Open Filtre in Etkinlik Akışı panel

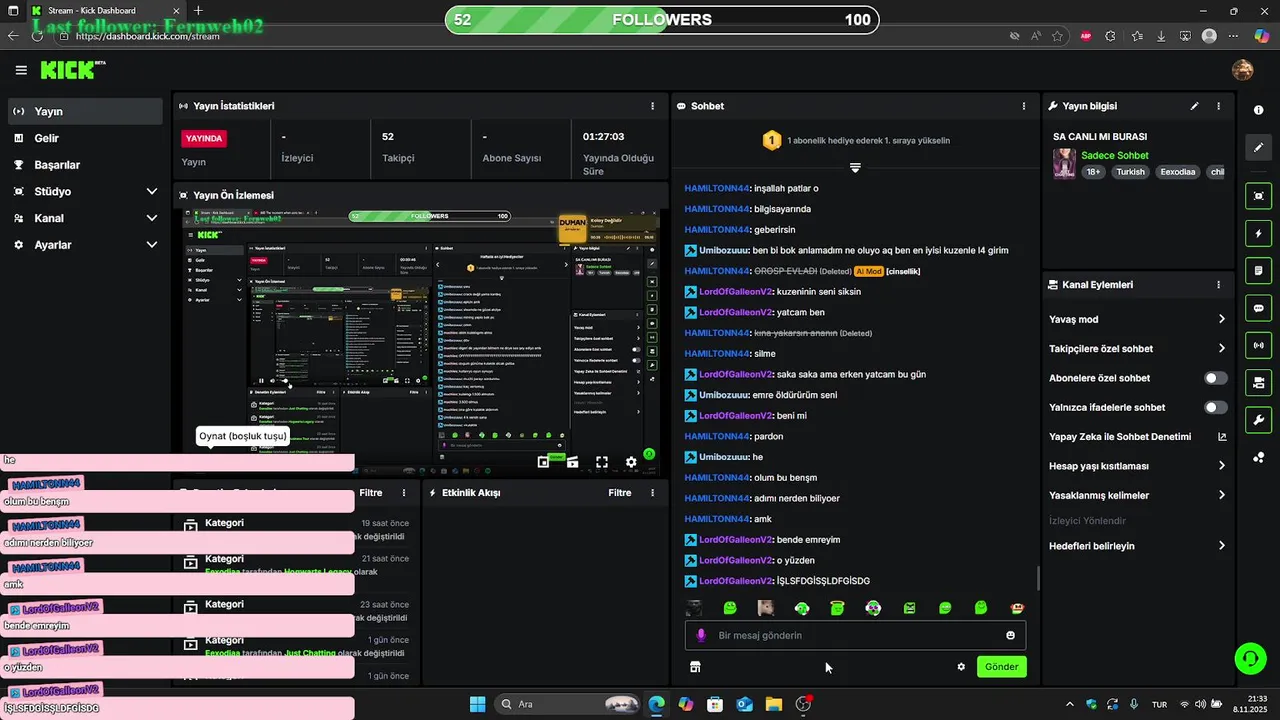point(620,493)
